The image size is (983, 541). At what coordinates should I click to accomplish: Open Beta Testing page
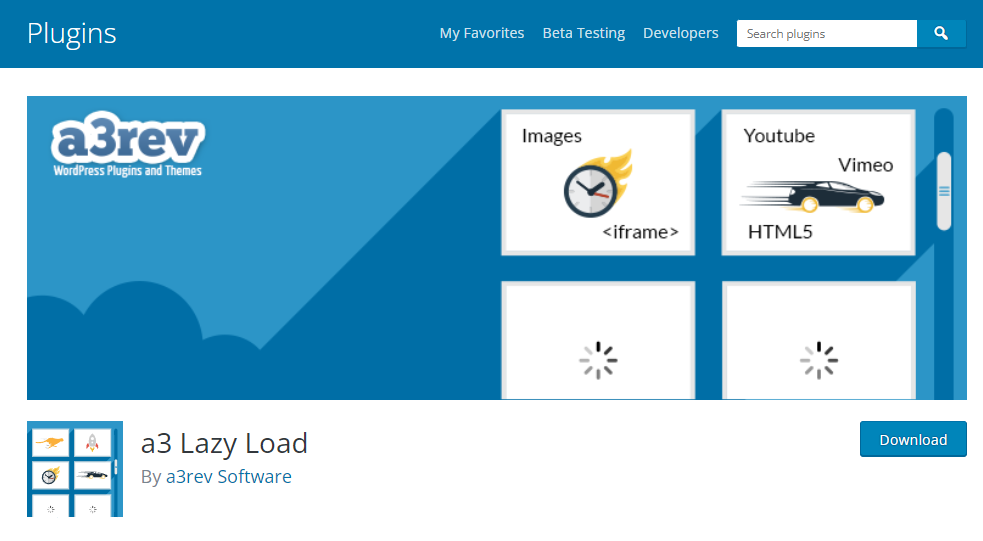click(x=584, y=33)
